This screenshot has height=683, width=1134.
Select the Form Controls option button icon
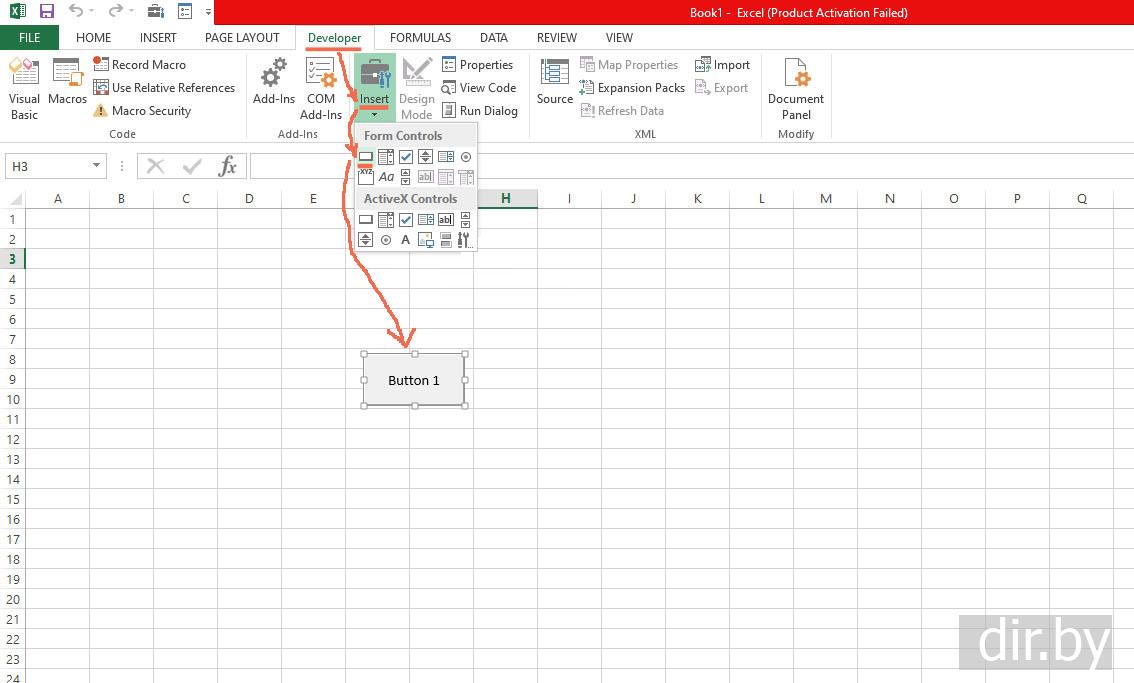pyautogui.click(x=466, y=157)
